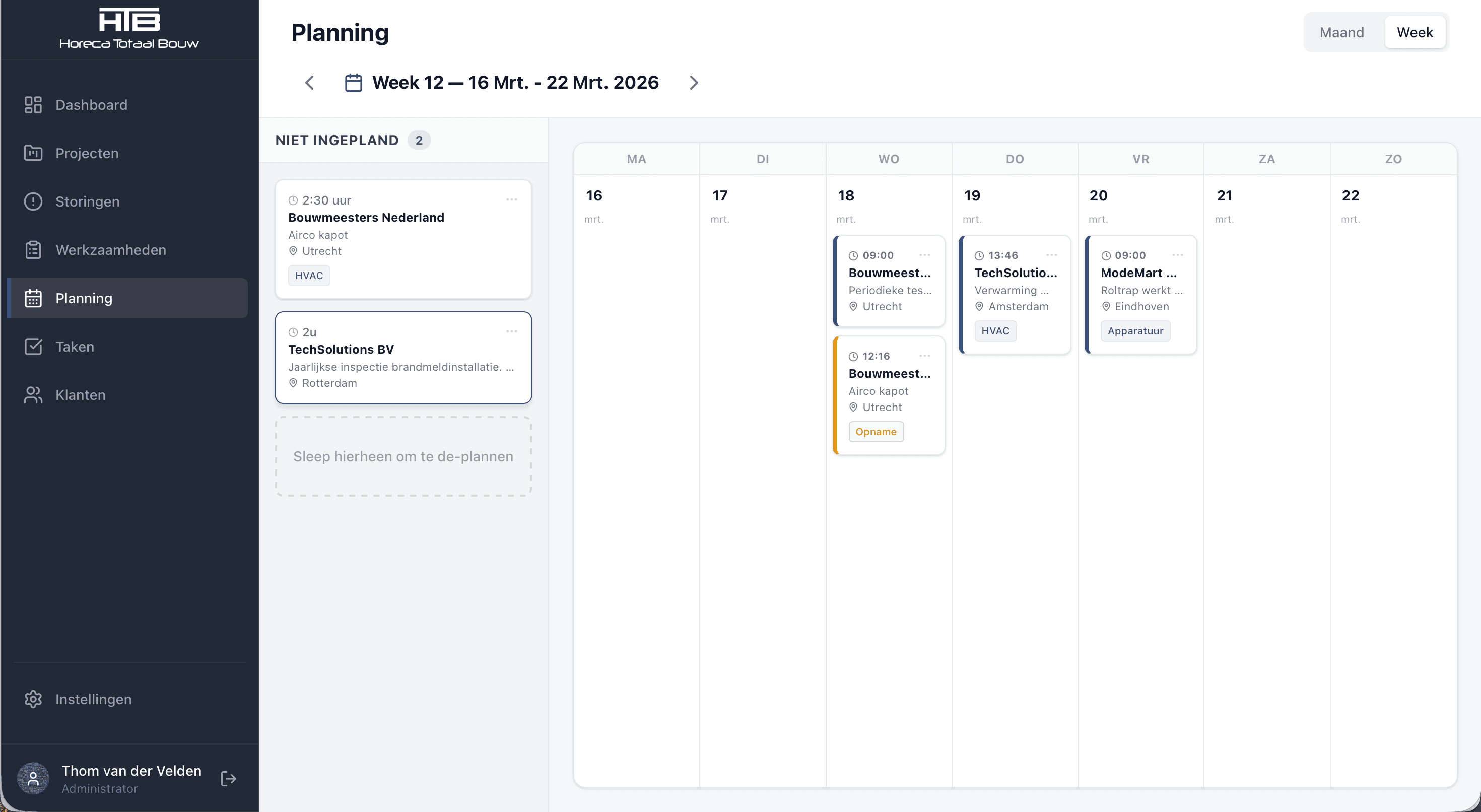This screenshot has height=812, width=1481.
Task: Go to the previous week
Action: coord(309,83)
